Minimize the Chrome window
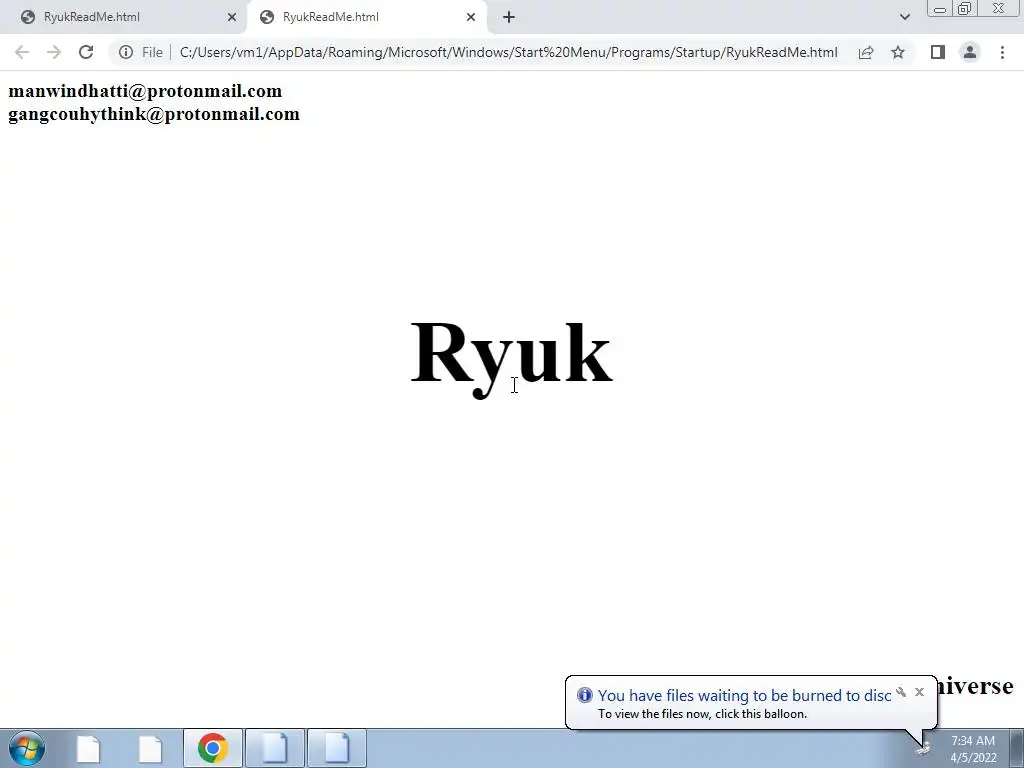This screenshot has width=1024, height=768. pos(940,8)
